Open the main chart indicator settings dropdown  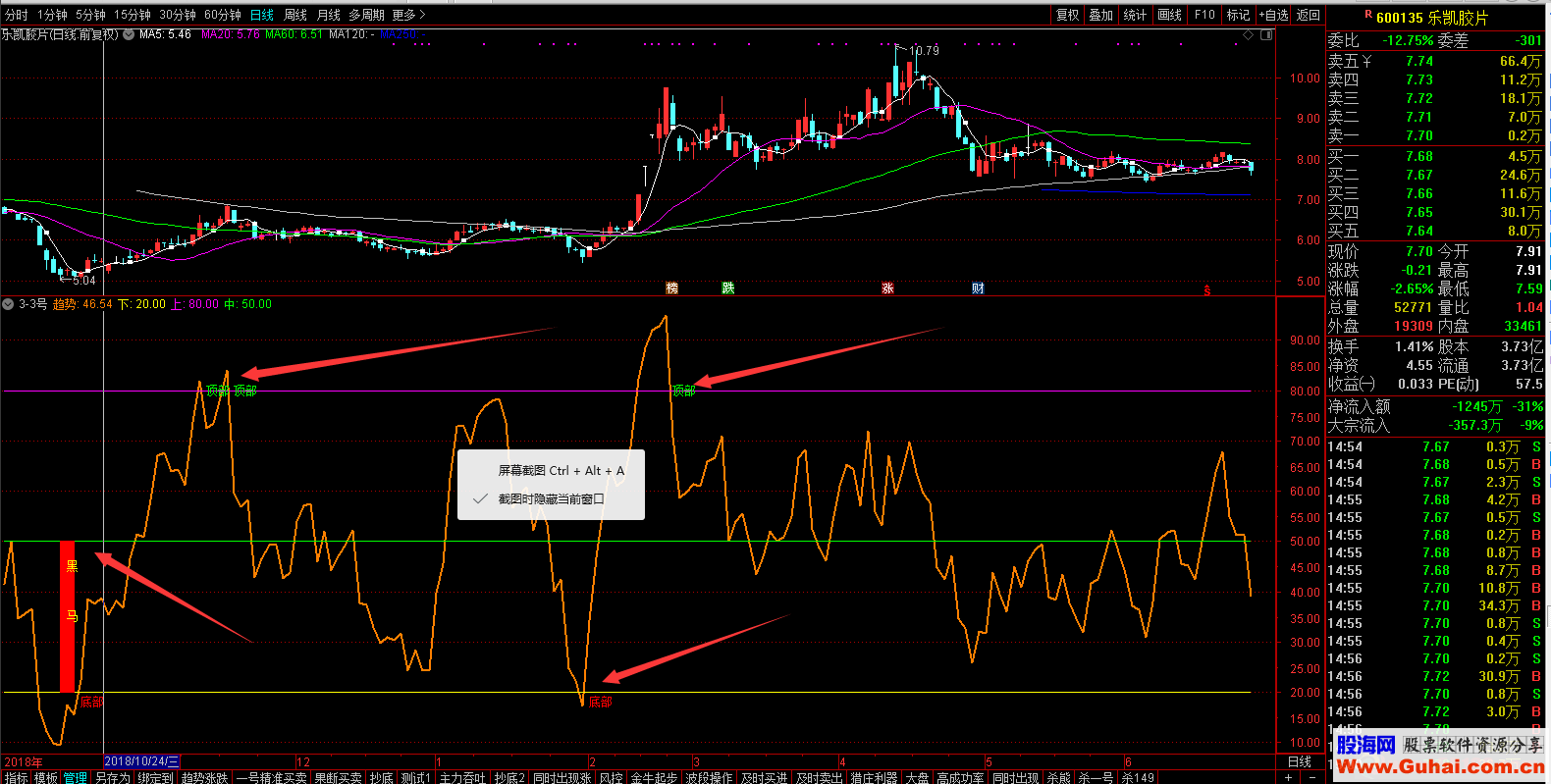(129, 34)
